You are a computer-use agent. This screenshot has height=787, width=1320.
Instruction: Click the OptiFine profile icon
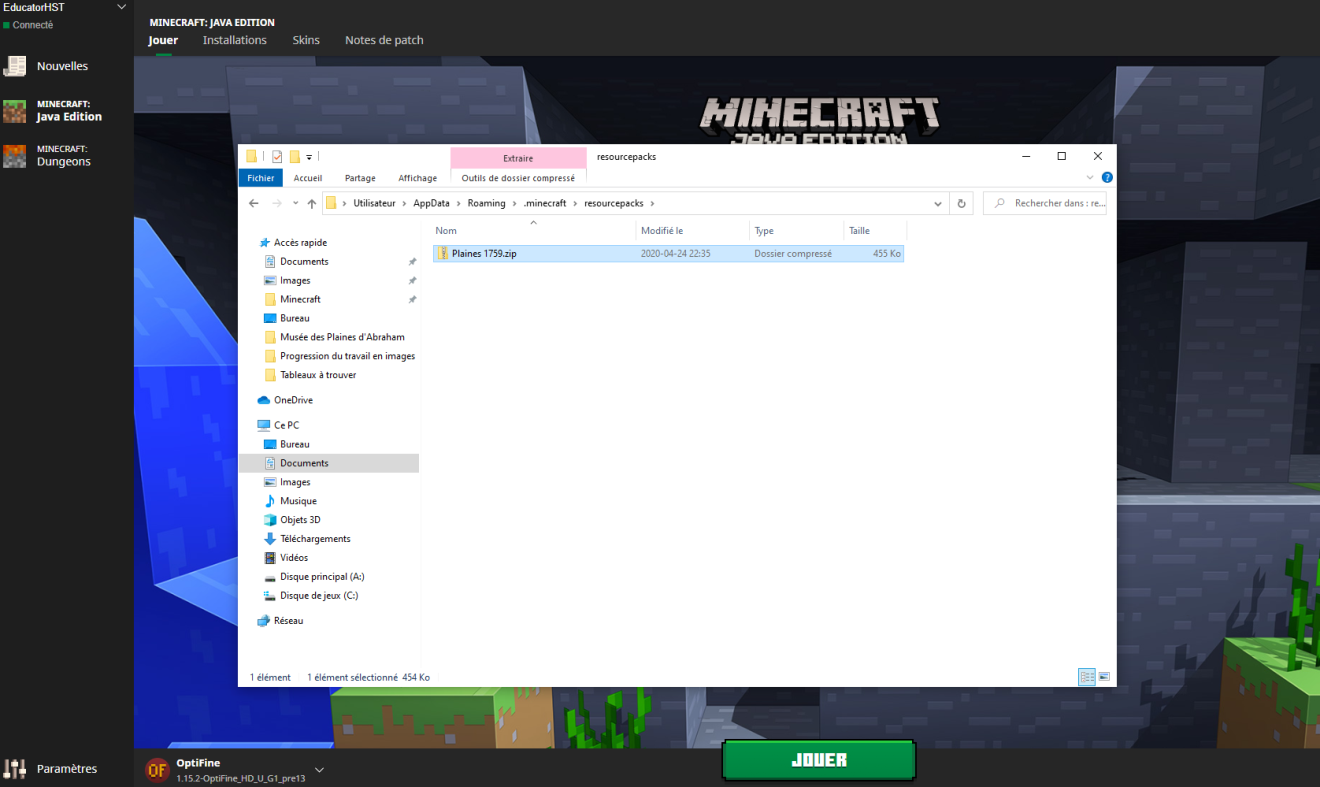pyautogui.click(x=157, y=769)
